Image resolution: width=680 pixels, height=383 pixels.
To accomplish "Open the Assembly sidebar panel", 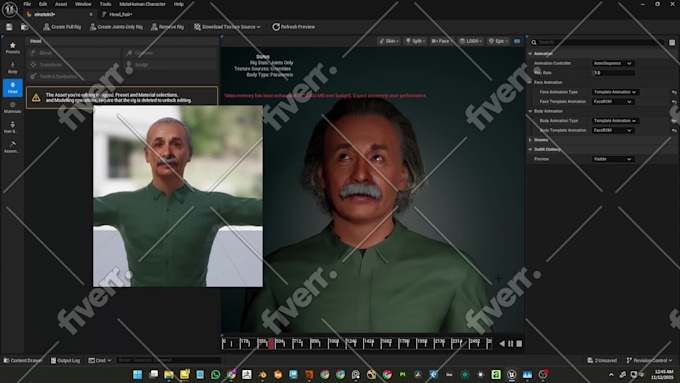I will coord(13,147).
